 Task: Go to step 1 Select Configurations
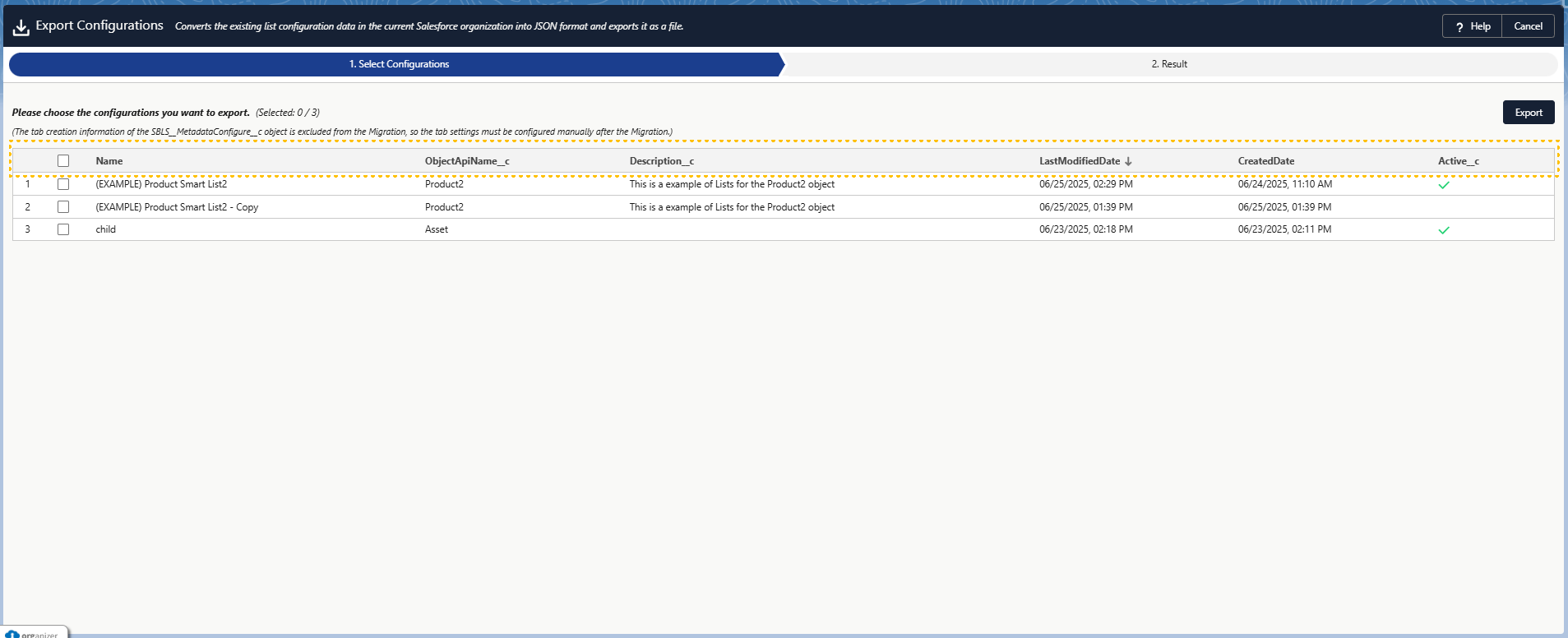pyautogui.click(x=399, y=64)
